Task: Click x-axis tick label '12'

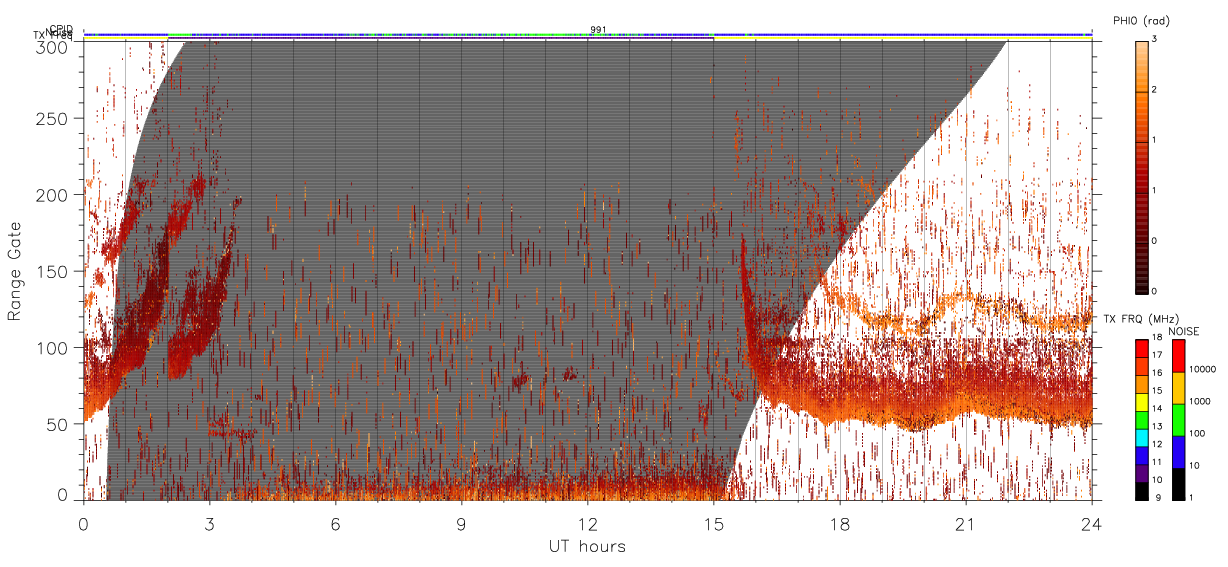Action: 588,524
